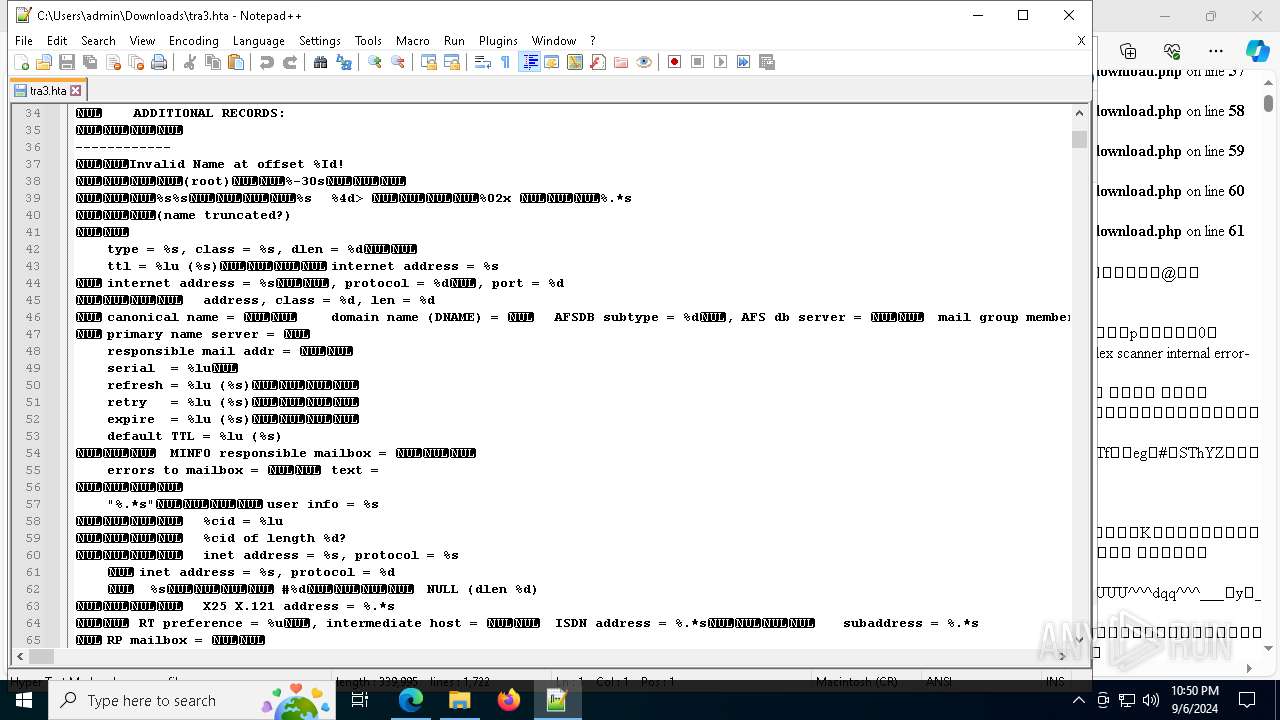Image resolution: width=1280 pixels, height=720 pixels.
Task: Open the Language menu
Action: 258,41
